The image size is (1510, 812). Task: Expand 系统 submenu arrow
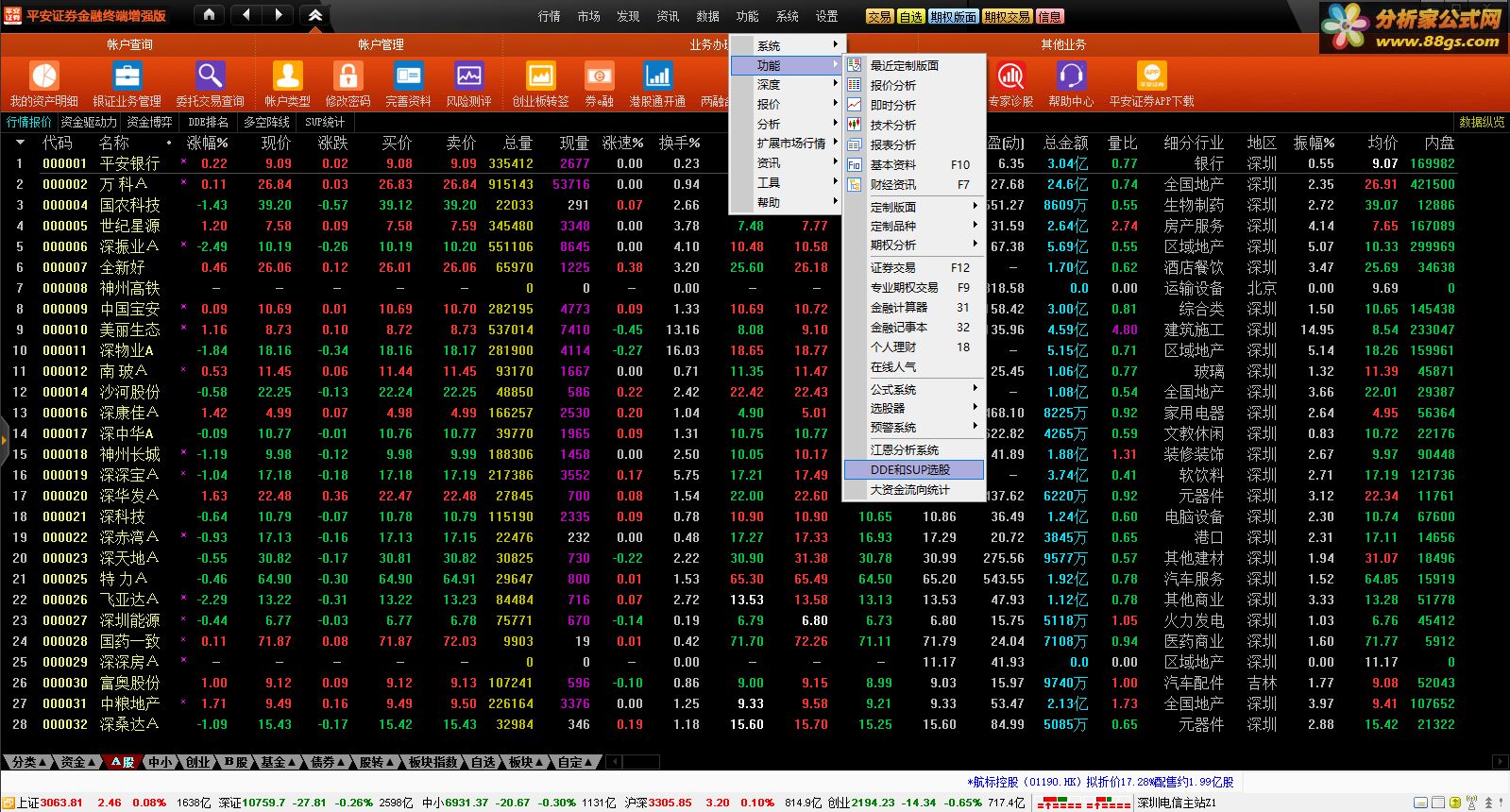(x=835, y=45)
